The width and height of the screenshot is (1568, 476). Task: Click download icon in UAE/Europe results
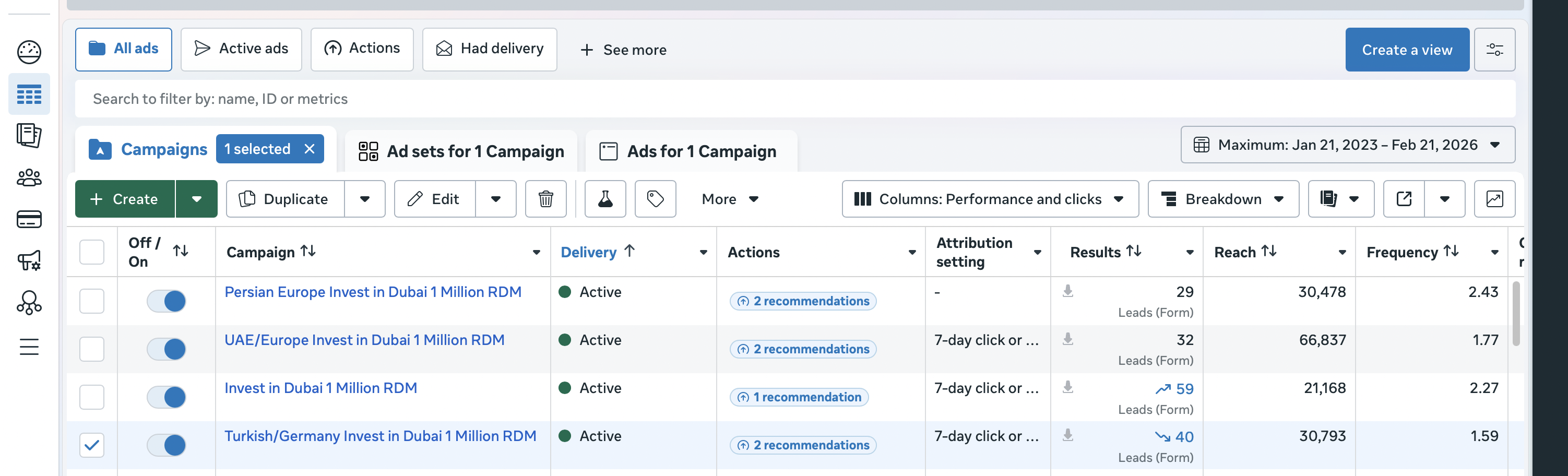[x=1067, y=339]
